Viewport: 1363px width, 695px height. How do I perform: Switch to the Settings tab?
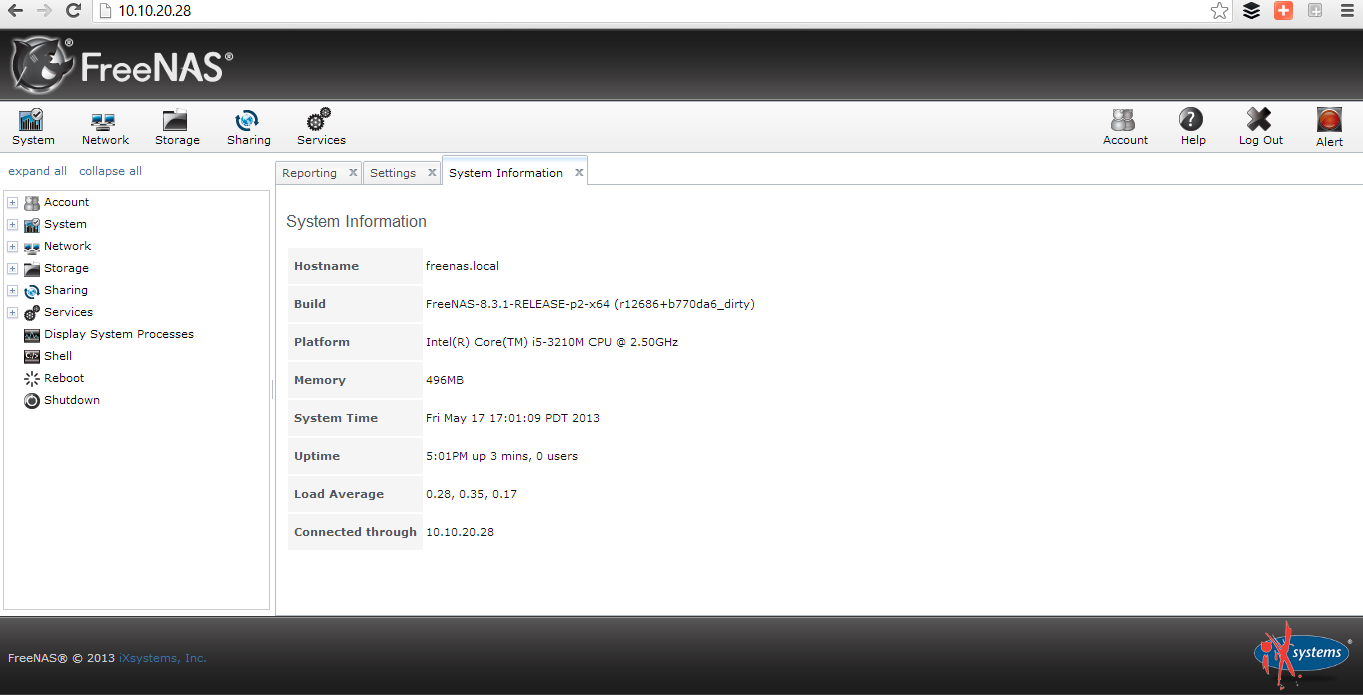pos(393,172)
